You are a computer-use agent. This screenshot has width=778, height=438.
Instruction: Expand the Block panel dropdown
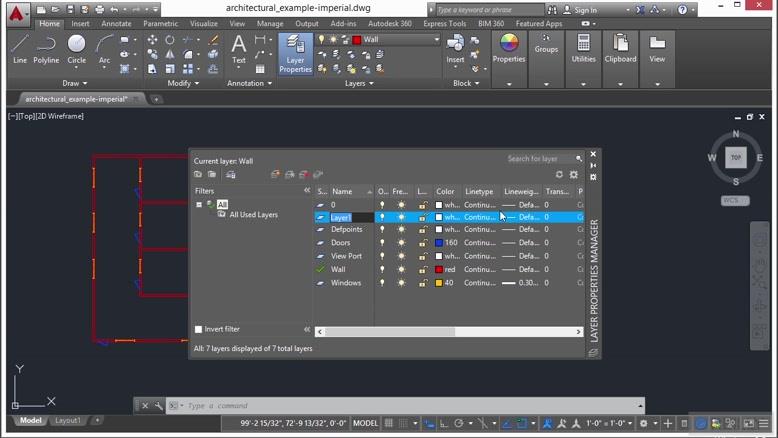point(466,83)
